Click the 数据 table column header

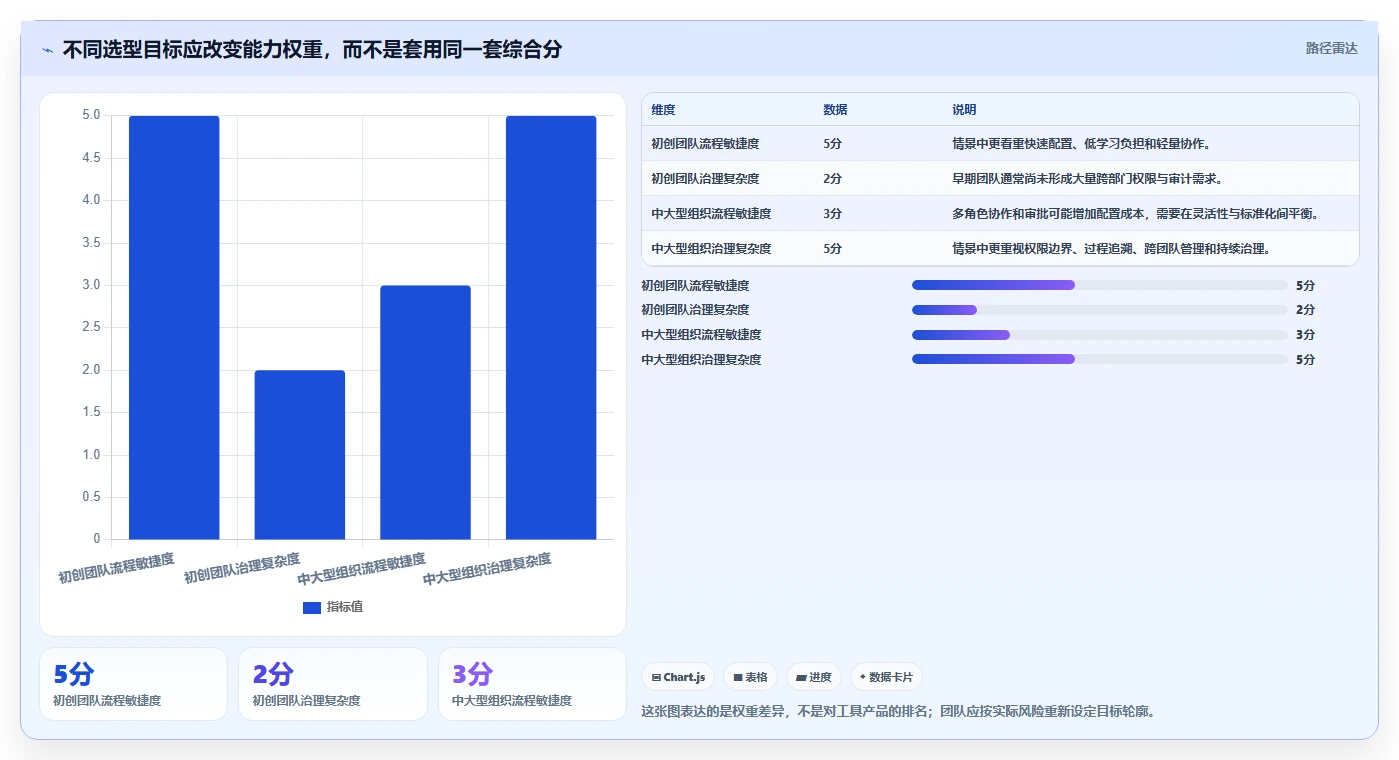[x=835, y=110]
